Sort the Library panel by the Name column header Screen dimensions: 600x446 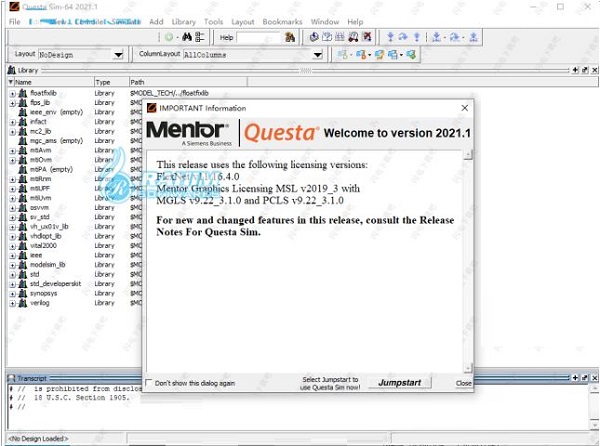[54, 82]
